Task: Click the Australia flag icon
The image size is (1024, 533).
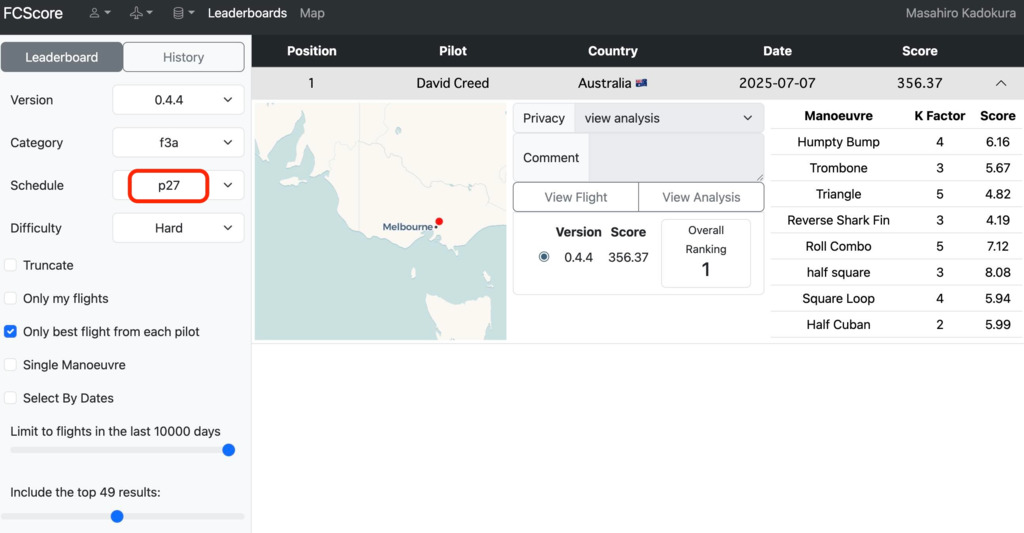Action: [641, 83]
